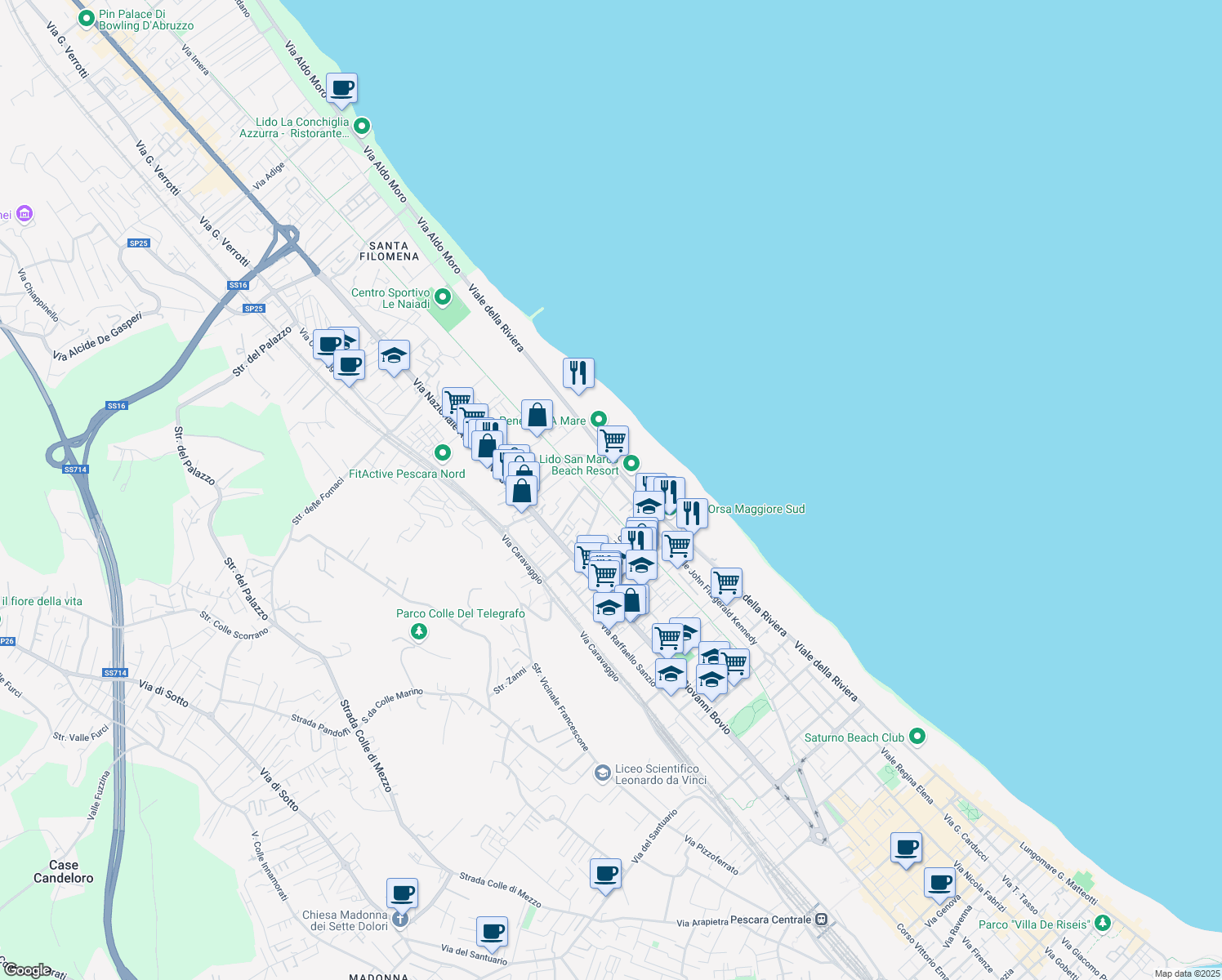
Task: Click the 'Via Alcide De Gasperi' street label
Action: (x=98, y=336)
